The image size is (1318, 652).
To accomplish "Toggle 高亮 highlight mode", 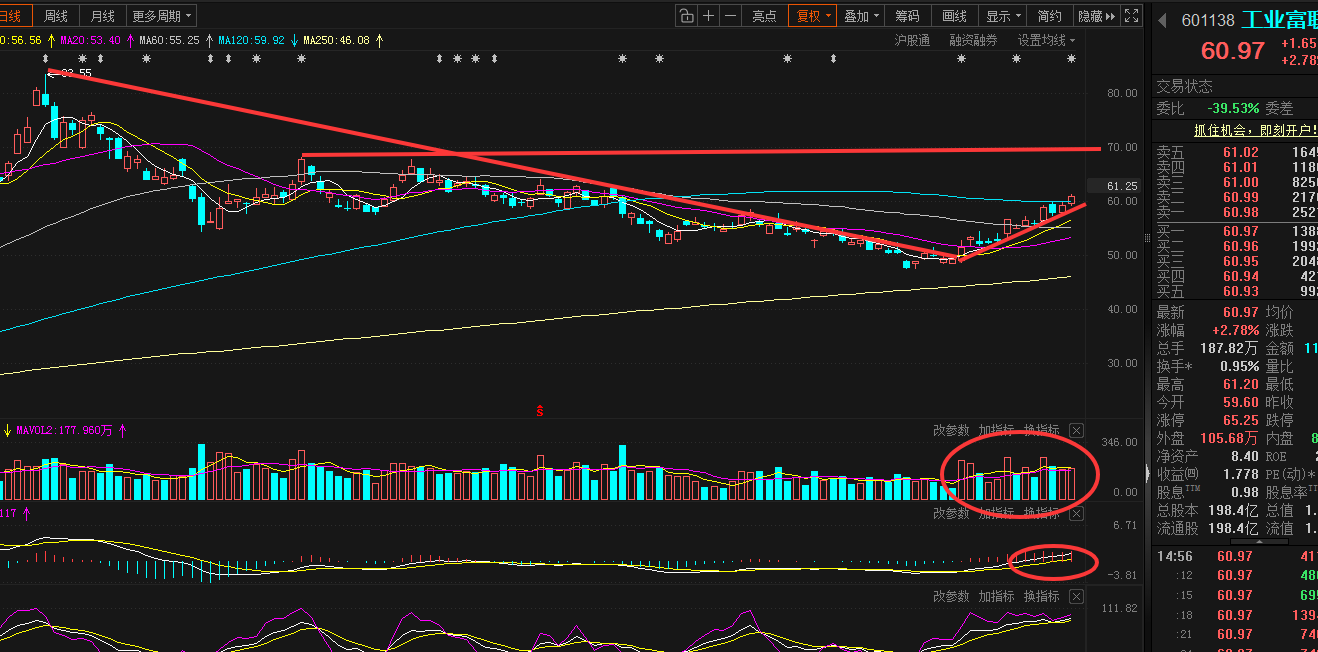I will point(764,16).
